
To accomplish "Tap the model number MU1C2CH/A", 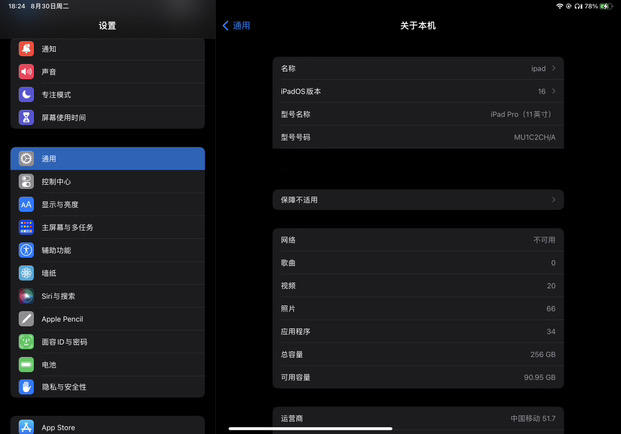I will click(x=535, y=137).
